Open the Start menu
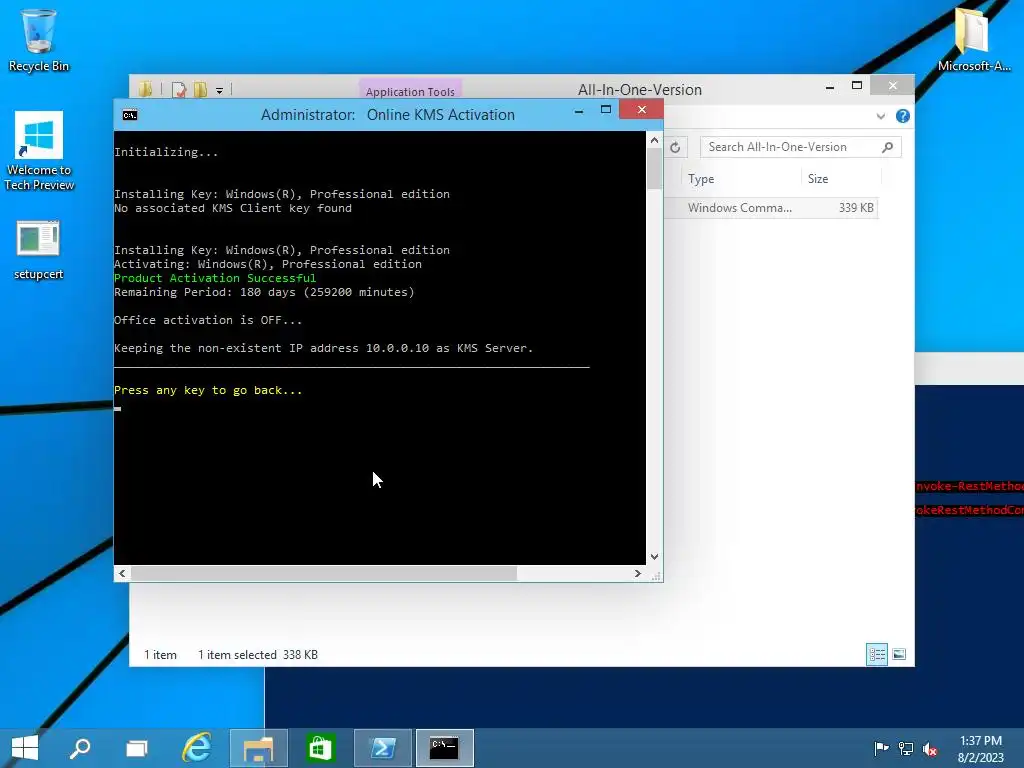The height and width of the screenshot is (768, 1024). 25,748
